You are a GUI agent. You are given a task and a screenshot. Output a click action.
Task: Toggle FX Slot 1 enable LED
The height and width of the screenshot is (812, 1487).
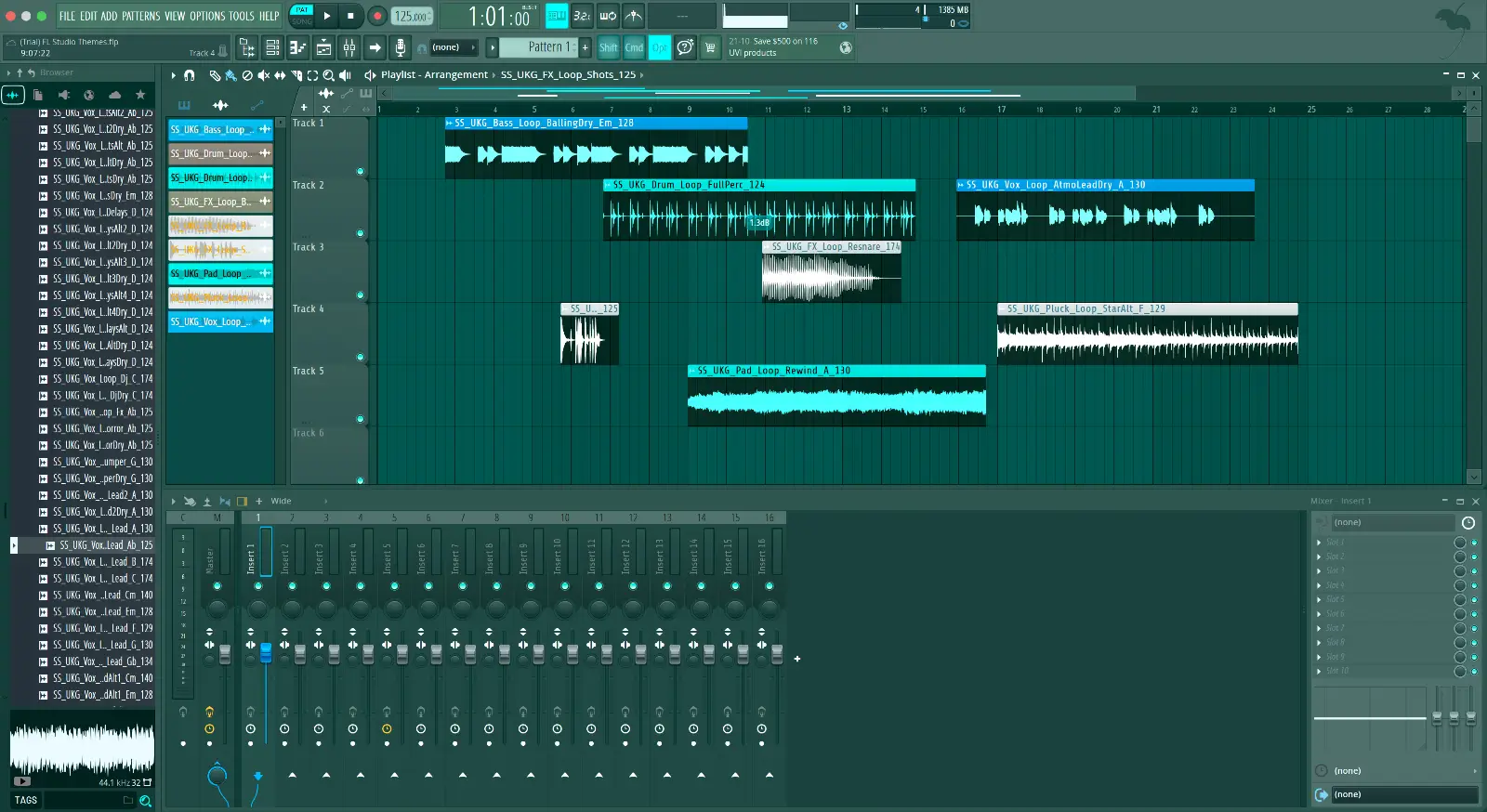1474,543
